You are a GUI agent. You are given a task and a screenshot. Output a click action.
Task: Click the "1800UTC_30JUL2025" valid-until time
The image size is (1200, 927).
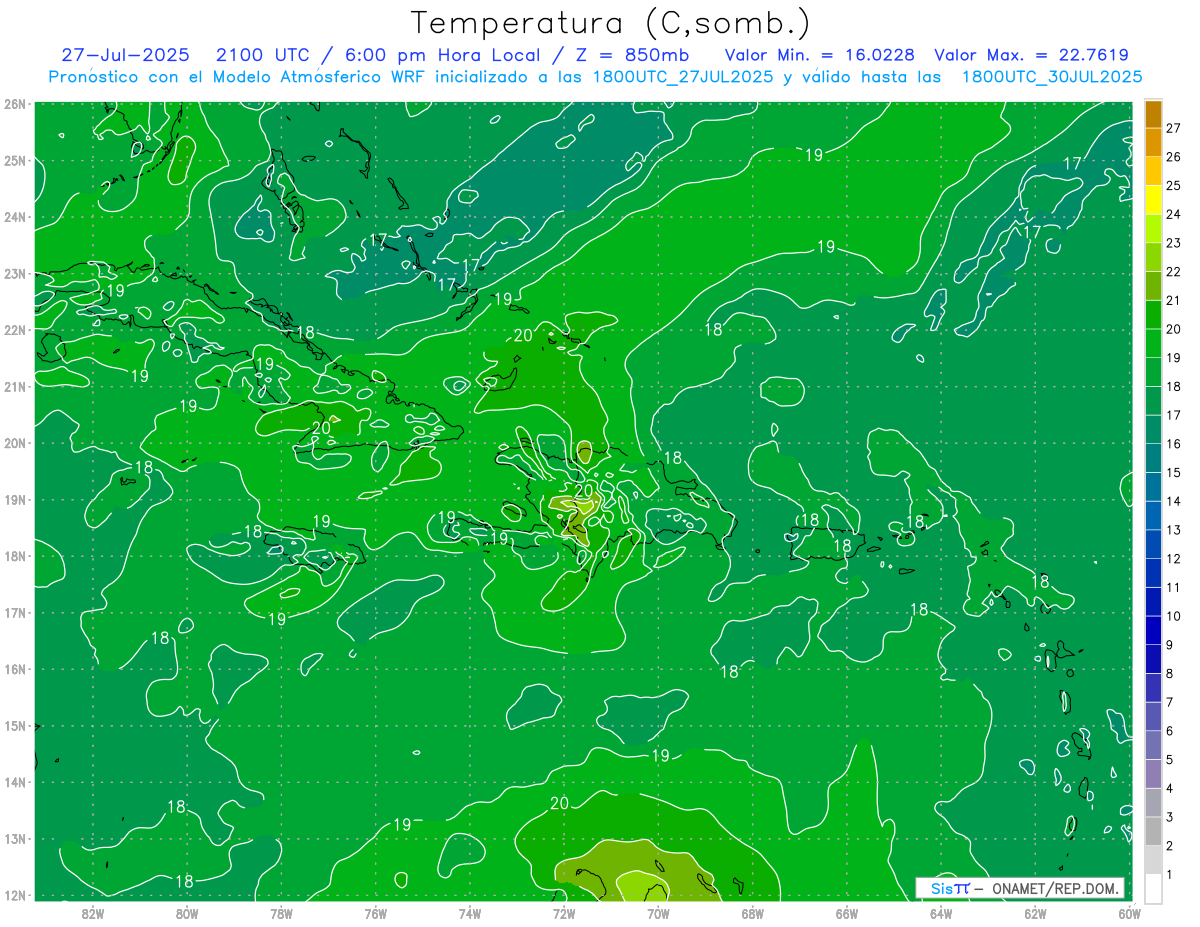click(1052, 77)
